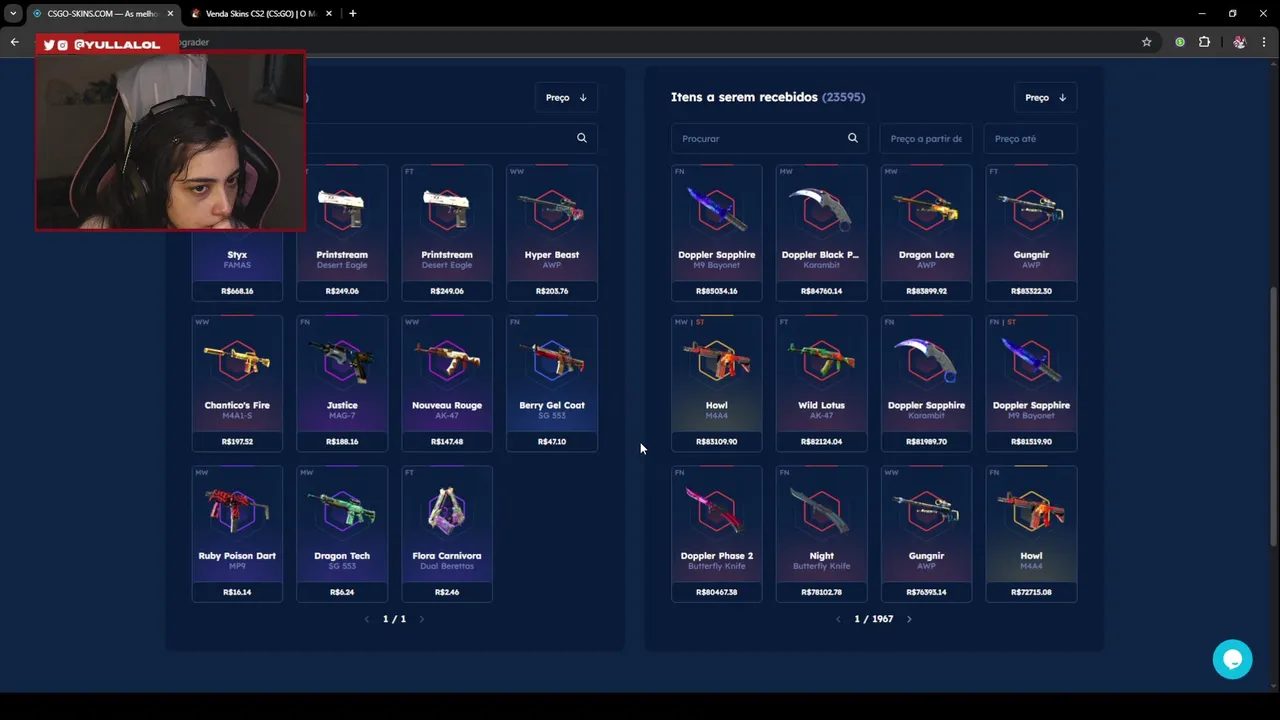This screenshot has height=720, width=1280.
Task: Go to previous page of items to receive
Action: pyautogui.click(x=838, y=619)
